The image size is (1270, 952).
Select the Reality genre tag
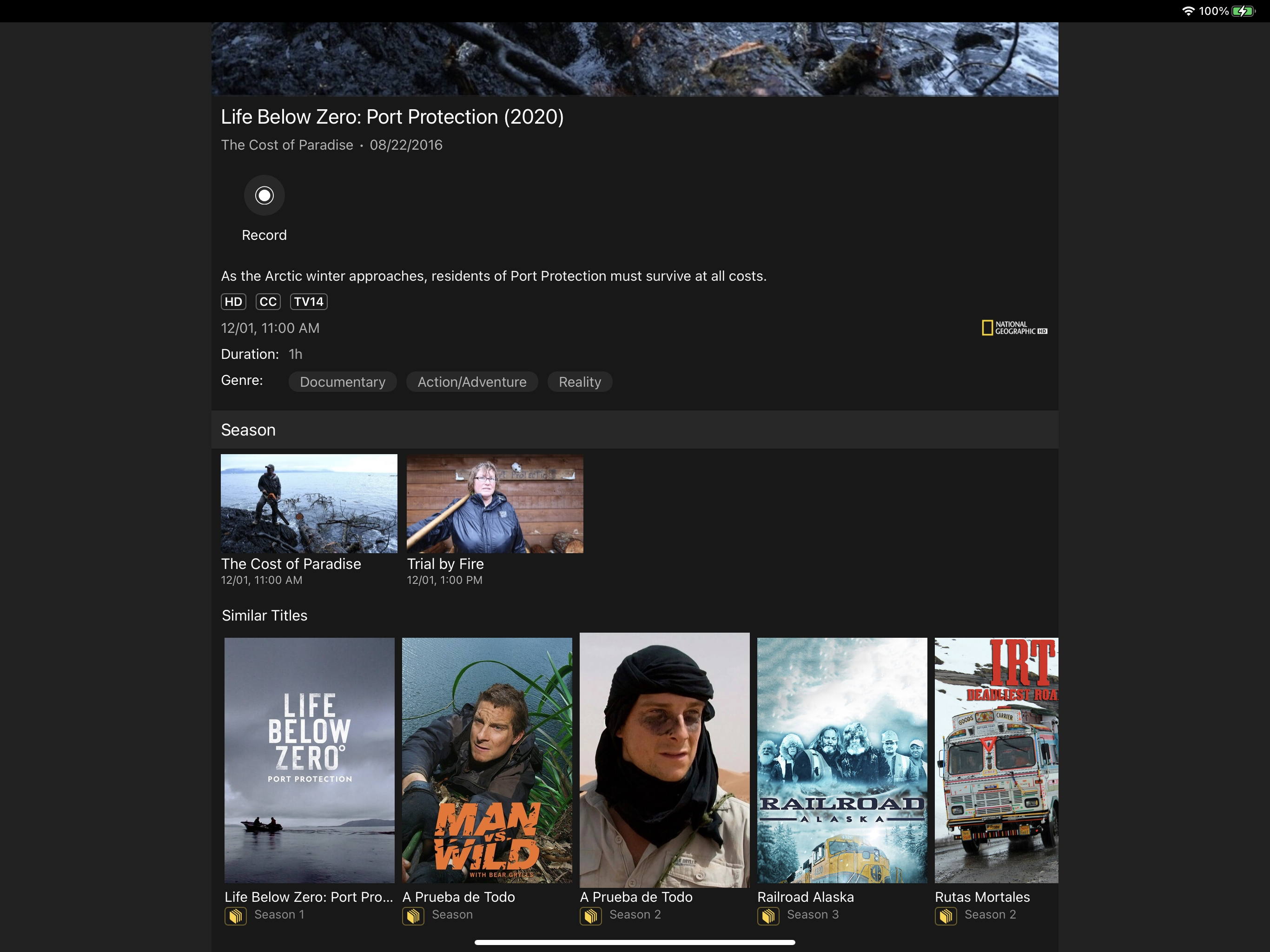pos(580,382)
